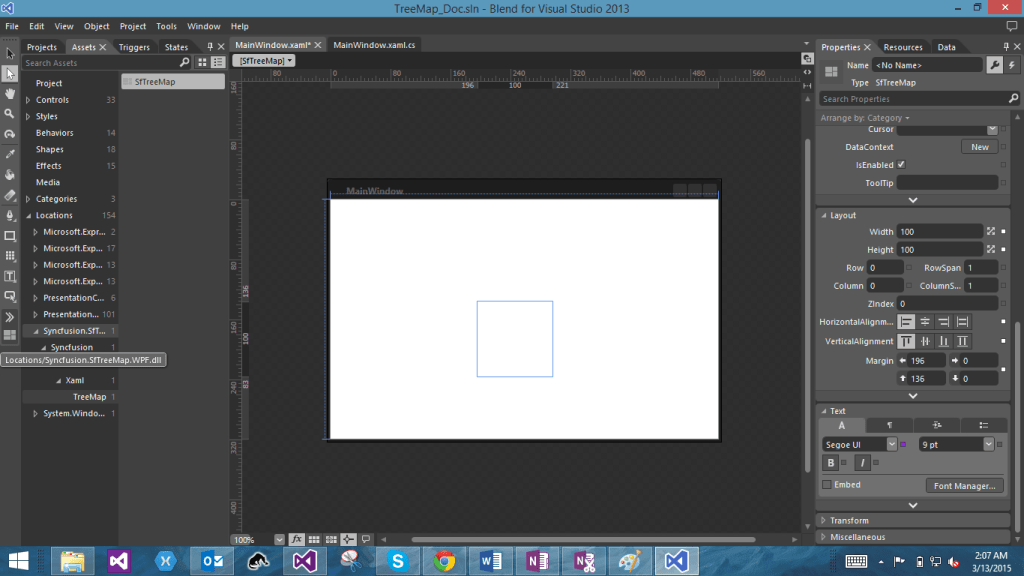This screenshot has width=1024, height=576.
Task: Open Chrome from the taskbar
Action: click(444, 561)
